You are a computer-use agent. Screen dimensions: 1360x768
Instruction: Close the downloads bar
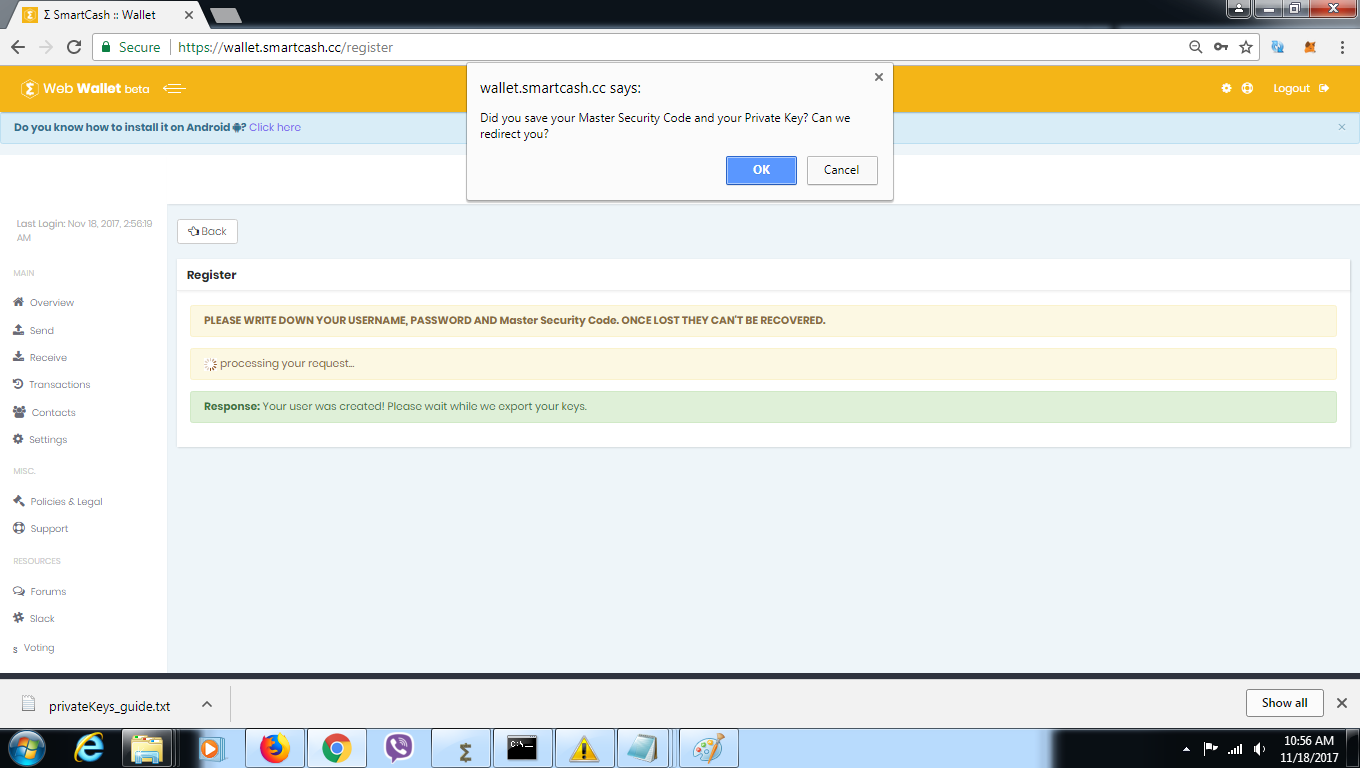click(x=1342, y=703)
